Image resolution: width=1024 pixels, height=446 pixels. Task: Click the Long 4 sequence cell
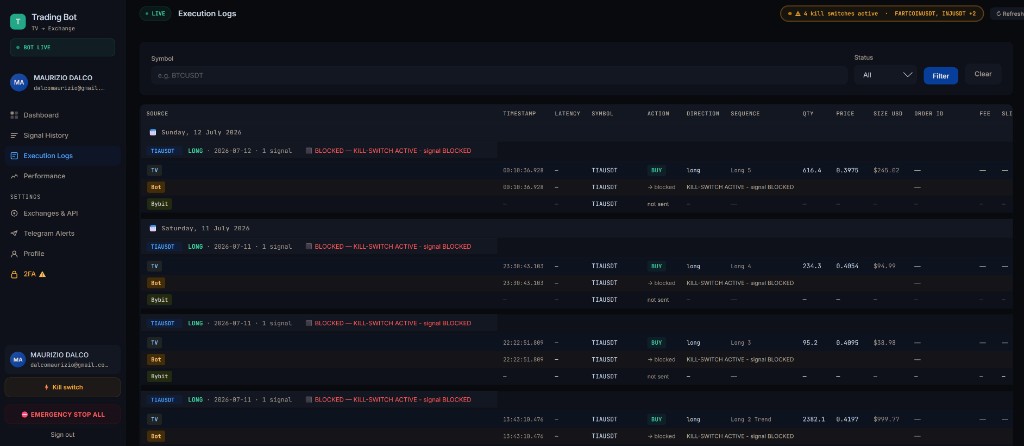coord(741,266)
